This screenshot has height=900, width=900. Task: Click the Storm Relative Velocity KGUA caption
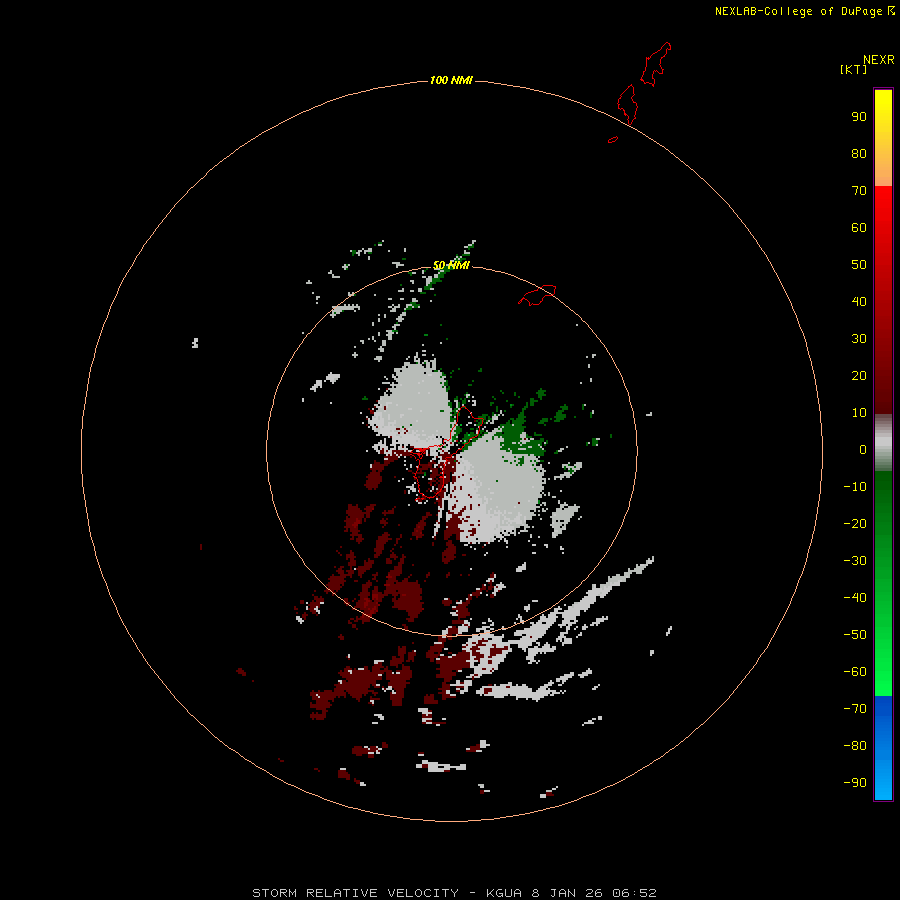pos(454,893)
